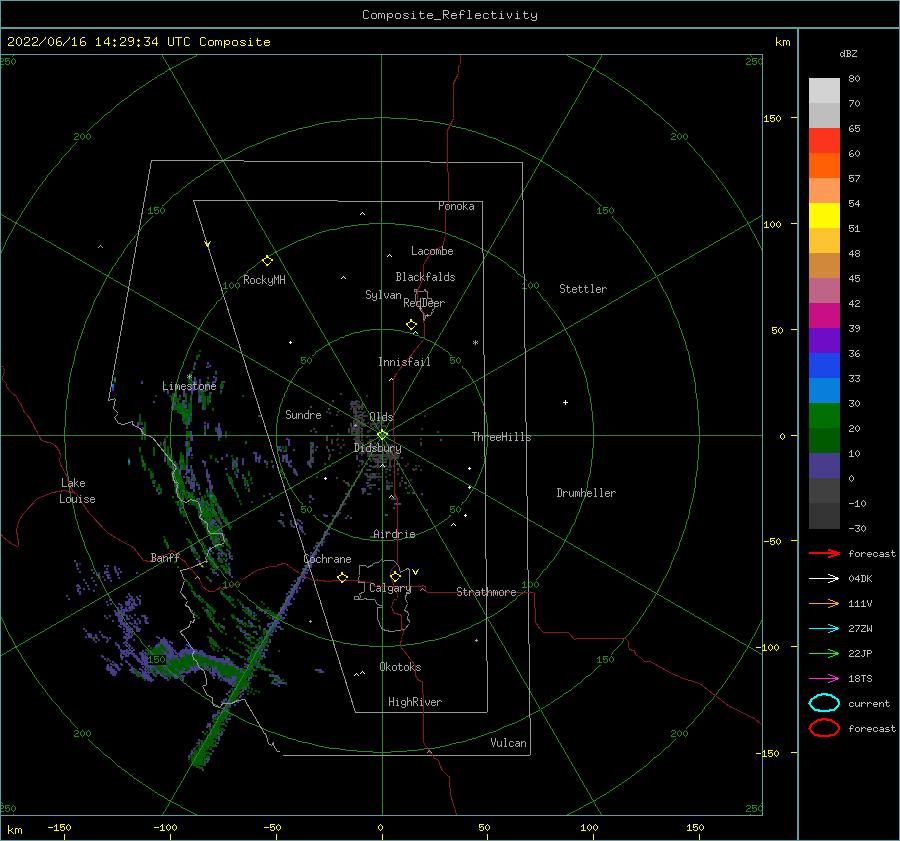This screenshot has width=900, height=841.
Task: Click the yellow diamond marker below RedDeer
Action: point(412,325)
